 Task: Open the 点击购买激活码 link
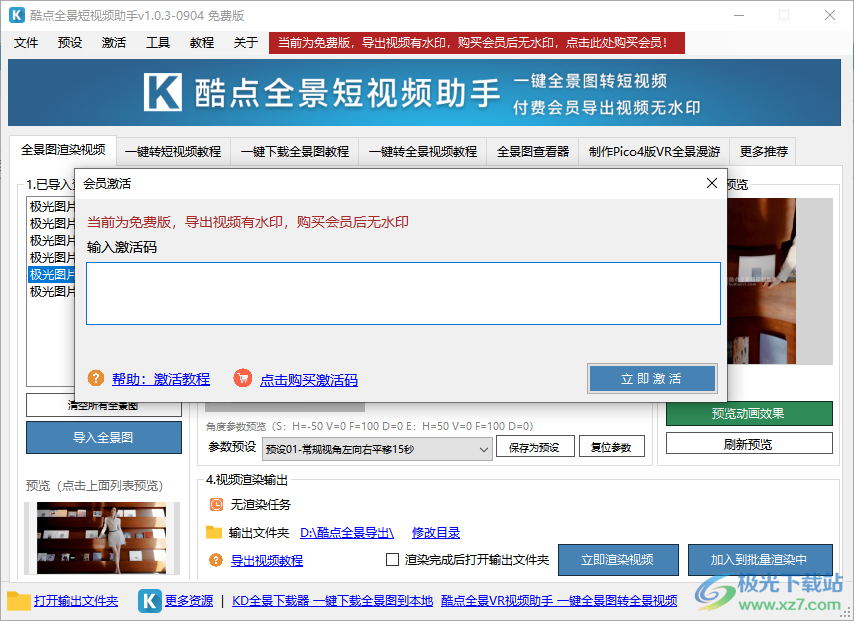click(309, 380)
